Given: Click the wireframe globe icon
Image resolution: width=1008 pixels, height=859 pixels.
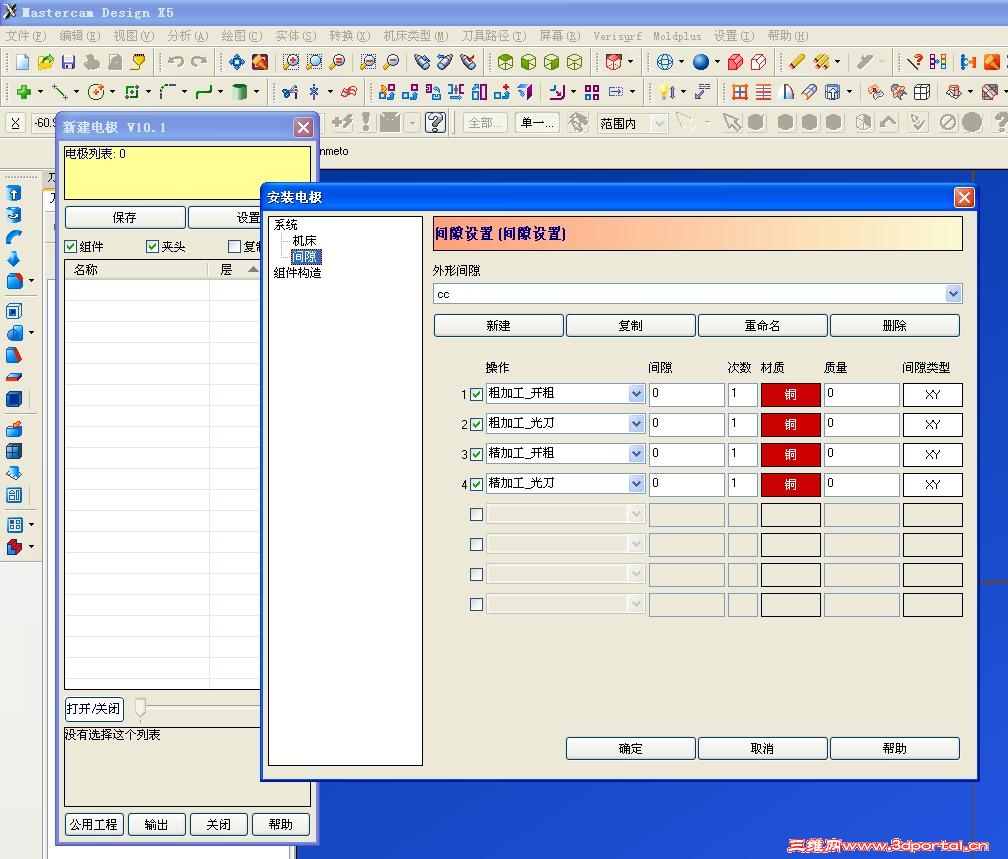Looking at the screenshot, I should [x=665, y=62].
